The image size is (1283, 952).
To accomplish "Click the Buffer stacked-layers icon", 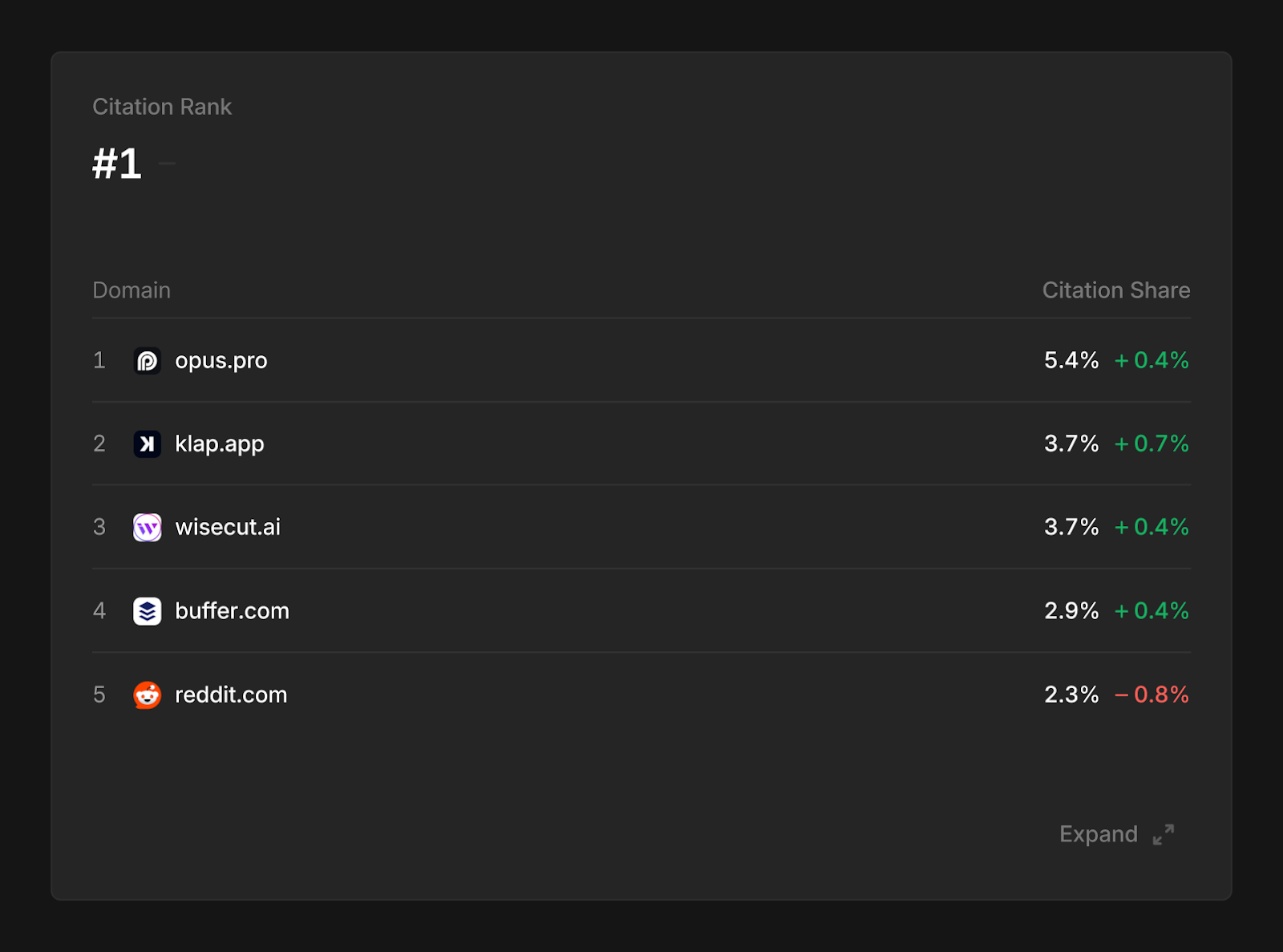I will click(x=148, y=610).
